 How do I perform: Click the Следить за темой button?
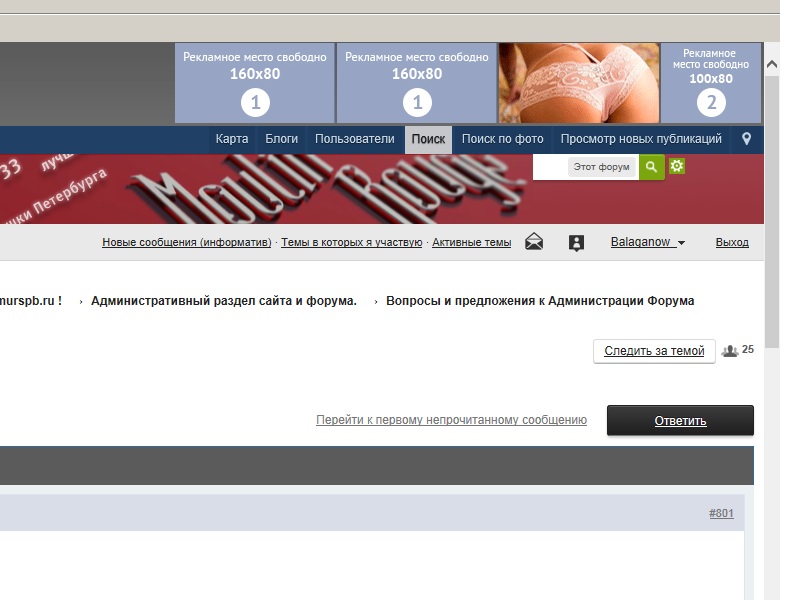point(654,351)
